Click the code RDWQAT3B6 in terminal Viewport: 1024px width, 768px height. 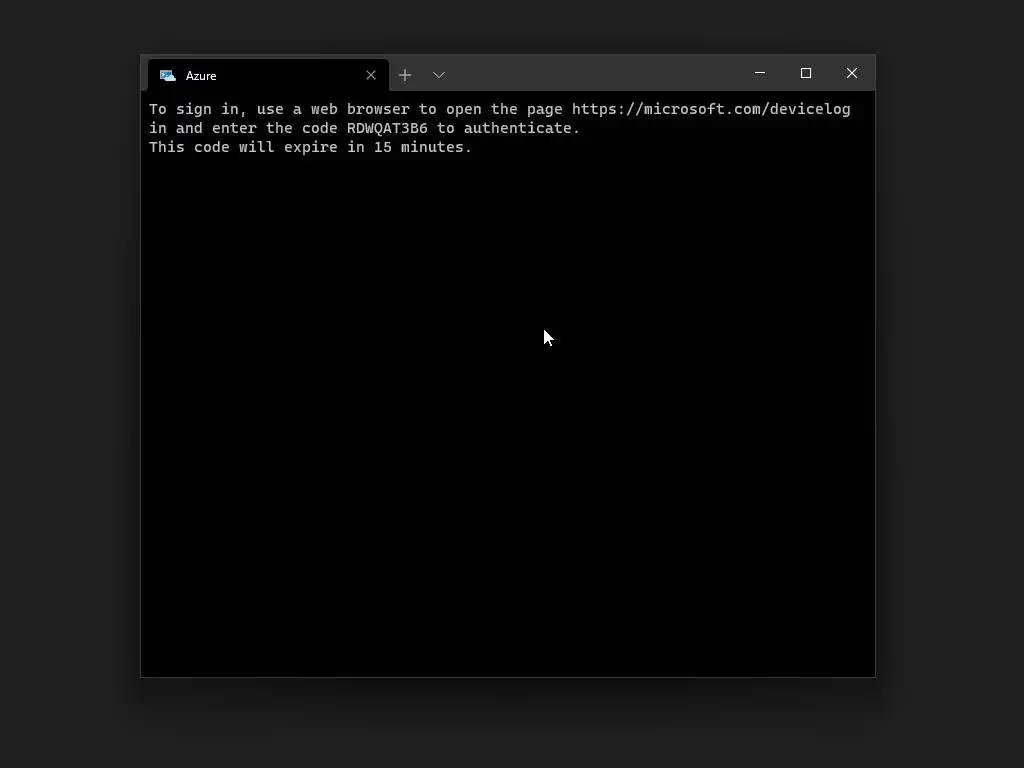[x=387, y=128]
